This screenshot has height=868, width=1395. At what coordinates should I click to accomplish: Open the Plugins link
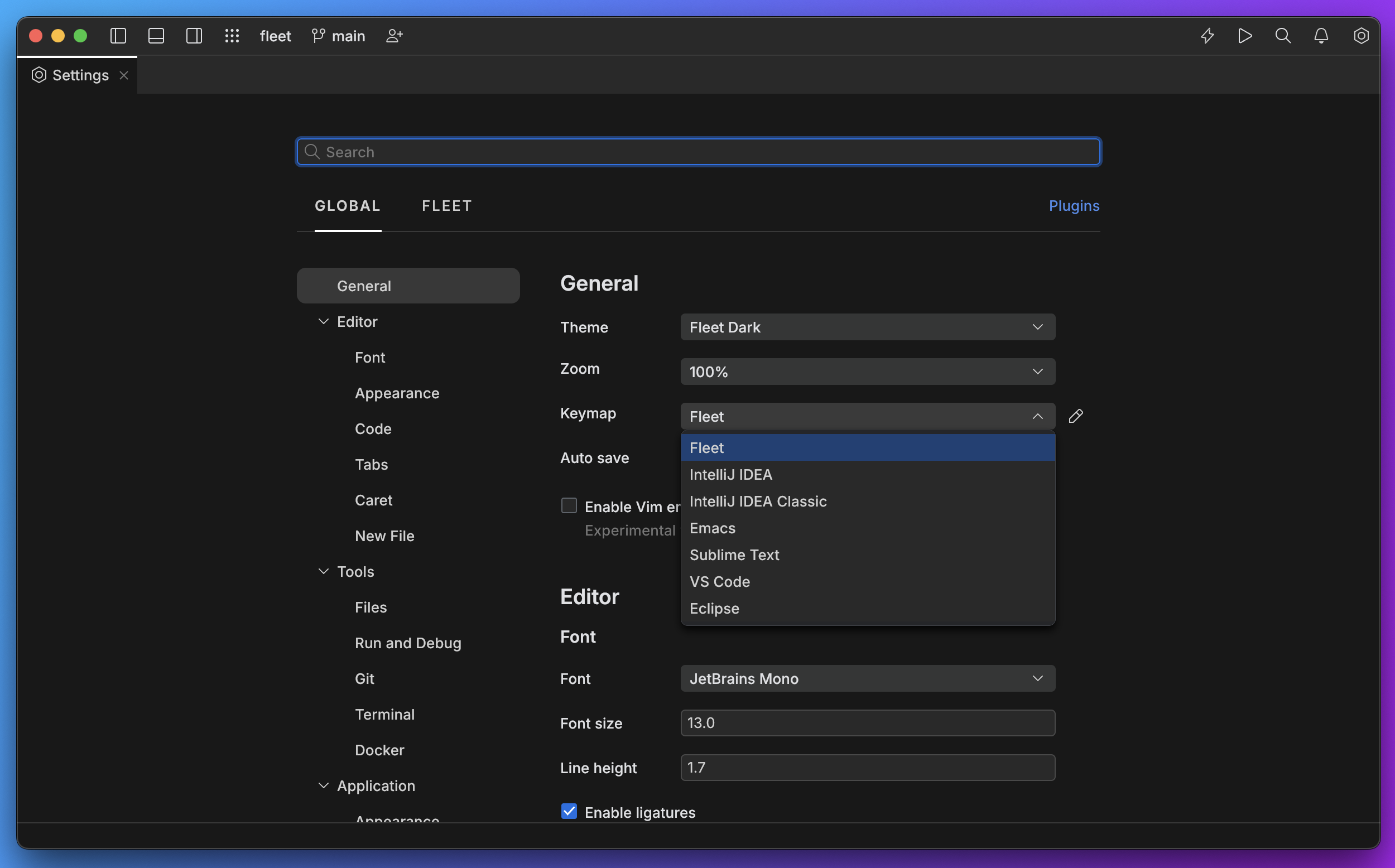point(1074,205)
